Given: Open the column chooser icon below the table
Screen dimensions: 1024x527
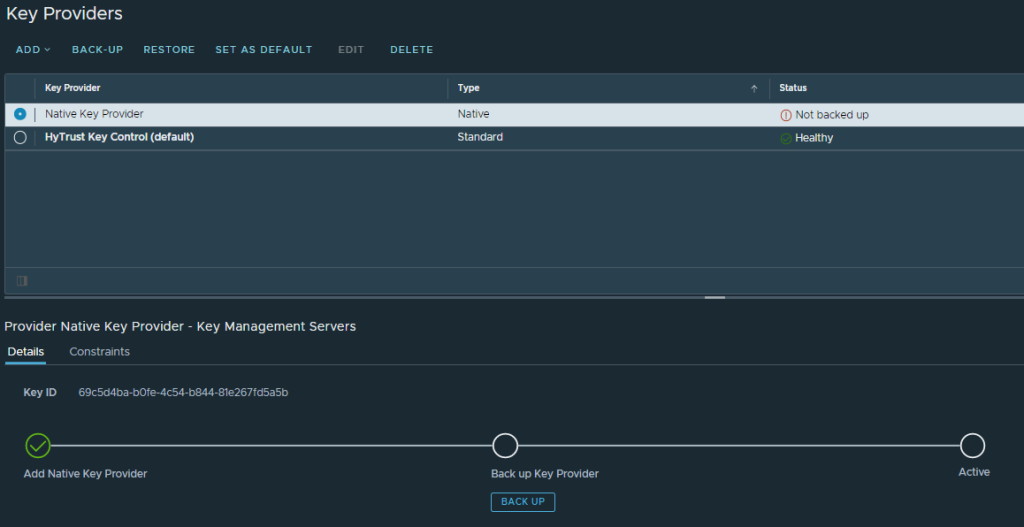Looking at the screenshot, I should pyautogui.click(x=22, y=281).
